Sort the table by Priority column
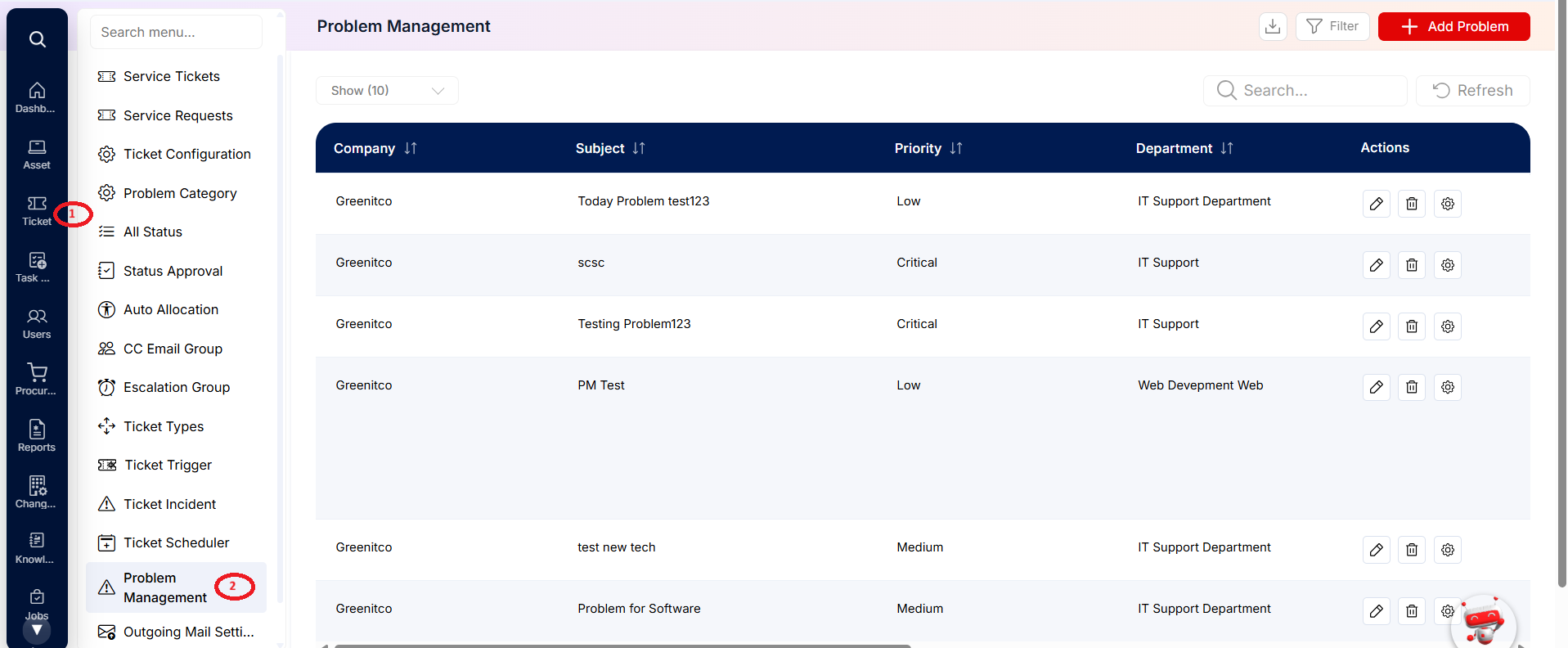 956,148
